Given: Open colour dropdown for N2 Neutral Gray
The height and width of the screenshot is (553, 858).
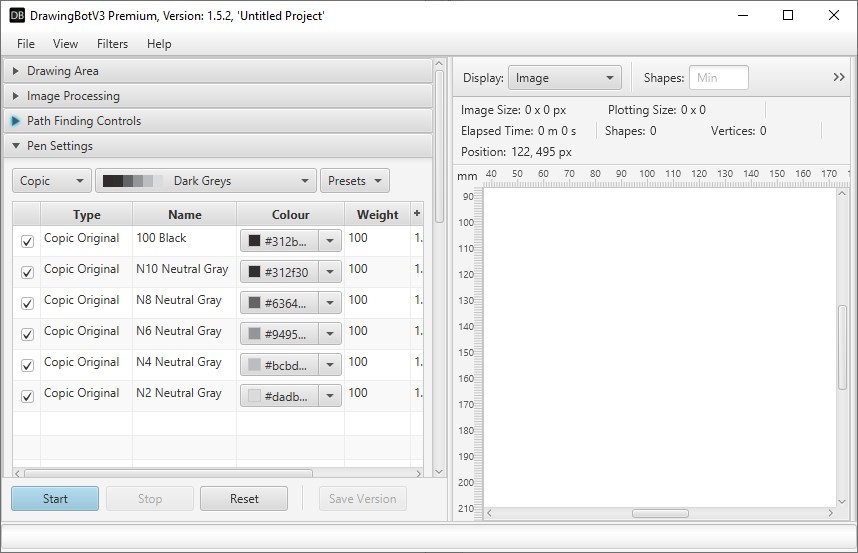Looking at the screenshot, I should pyautogui.click(x=330, y=396).
